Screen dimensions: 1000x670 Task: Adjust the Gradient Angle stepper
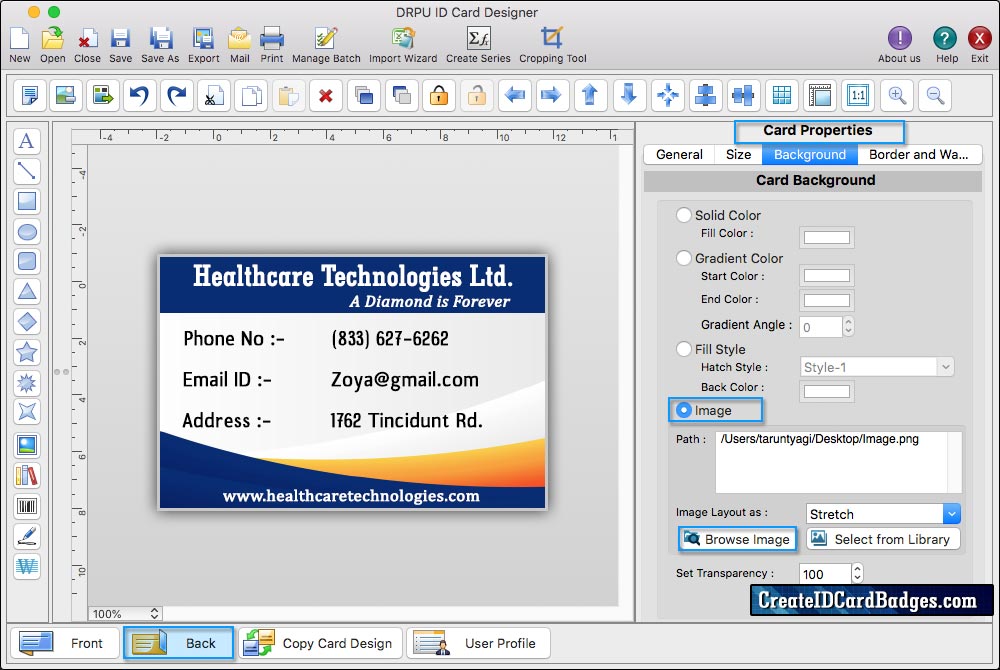[848, 326]
